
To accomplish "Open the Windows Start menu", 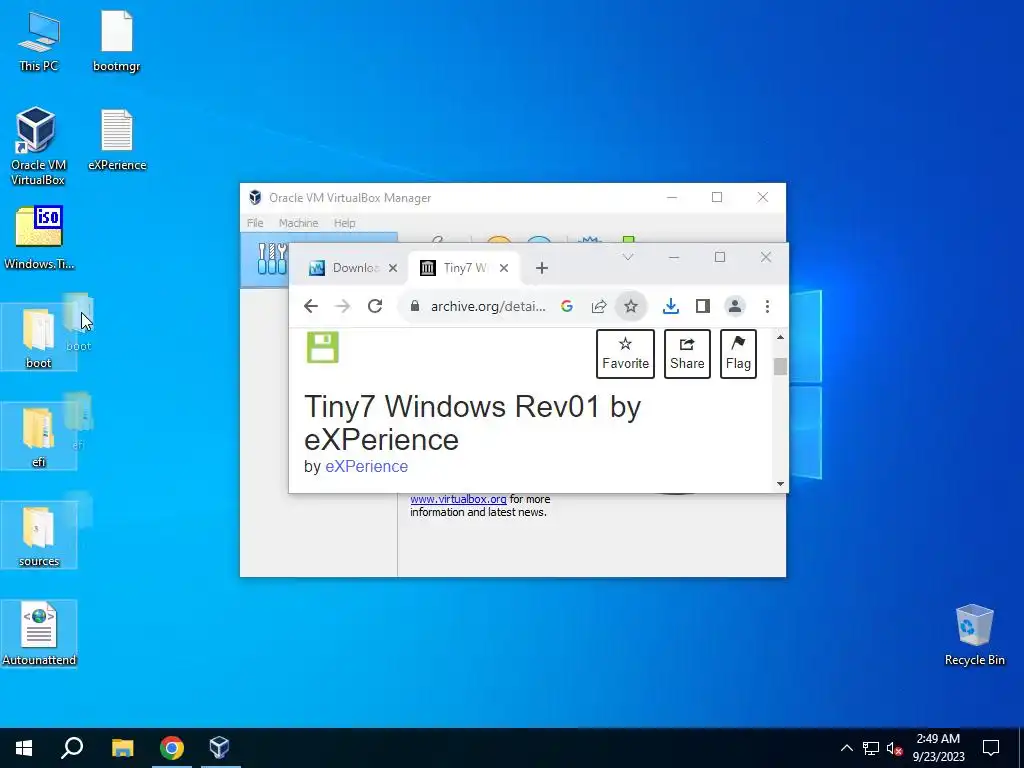I will (x=24, y=748).
